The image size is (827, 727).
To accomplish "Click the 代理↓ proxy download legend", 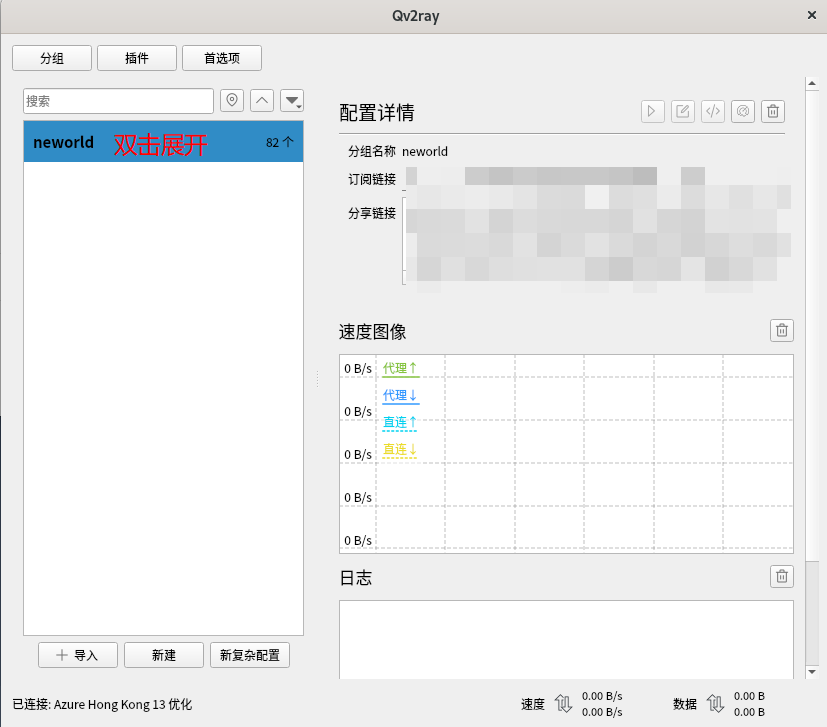I will click(x=400, y=396).
